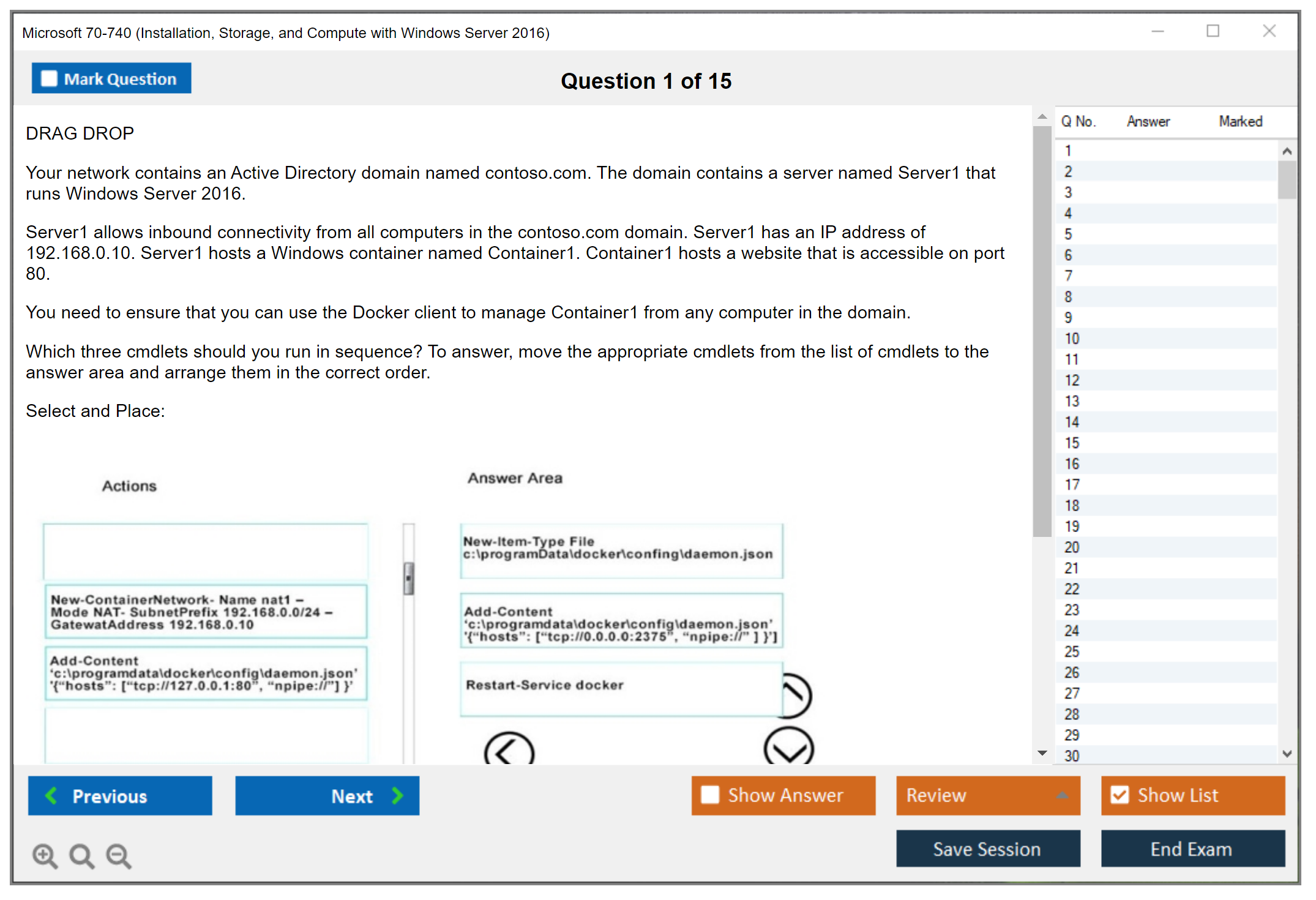The image size is (1316, 900).
Task: Click the reset zoom magnifier icon
Action: click(x=81, y=855)
